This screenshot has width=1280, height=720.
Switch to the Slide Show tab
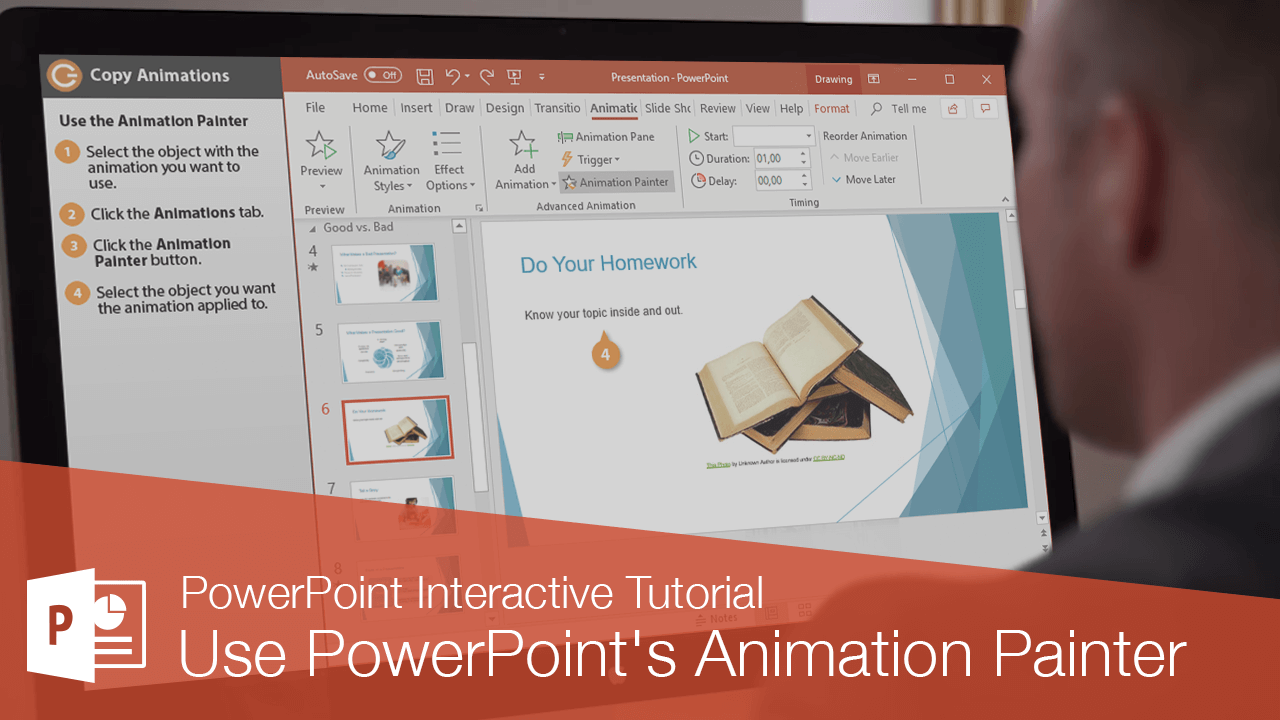point(668,108)
